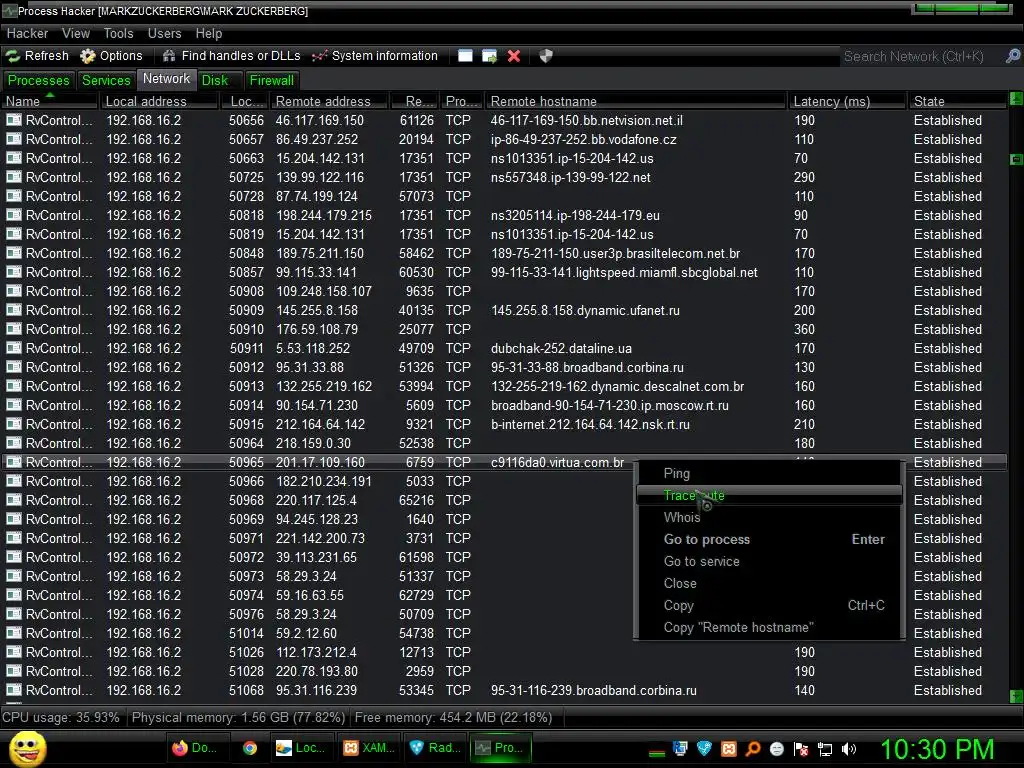The image size is (1024, 768).
Task: Open System information window
Action: tap(374, 56)
